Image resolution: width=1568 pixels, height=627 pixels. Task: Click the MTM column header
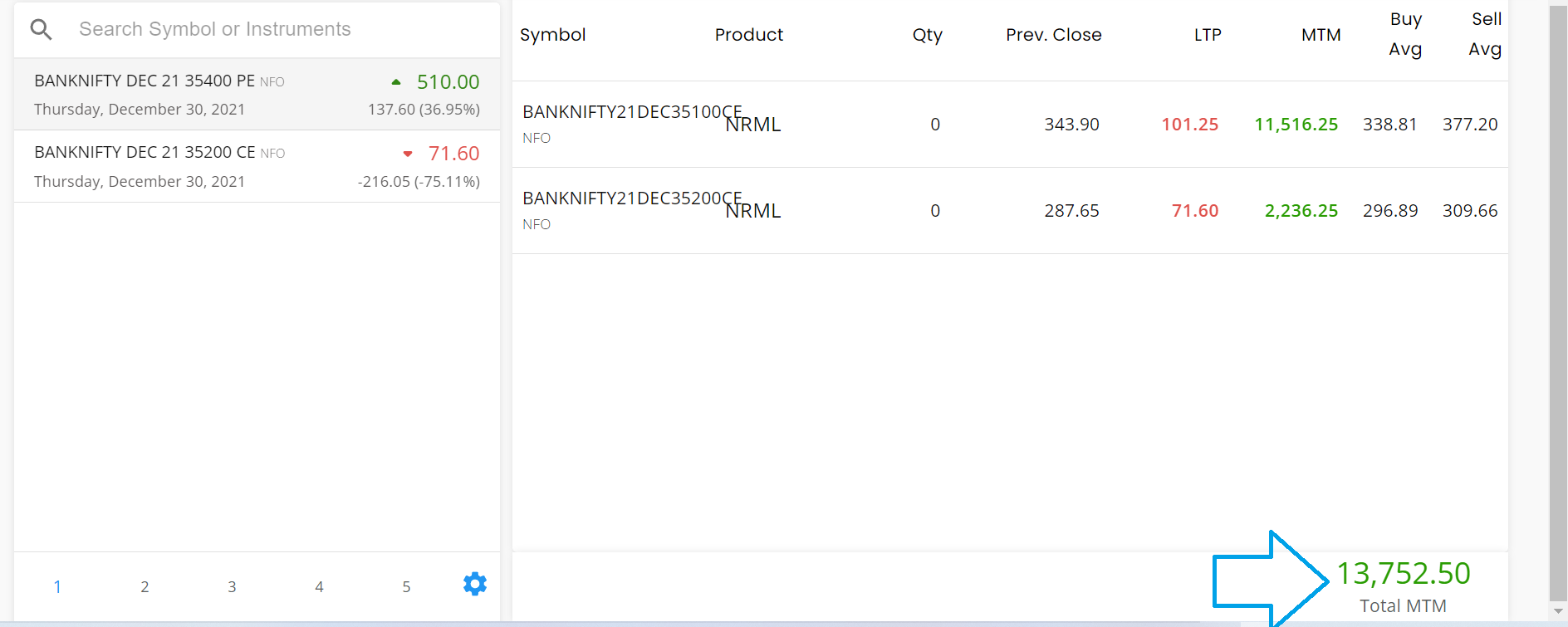coord(1321,35)
